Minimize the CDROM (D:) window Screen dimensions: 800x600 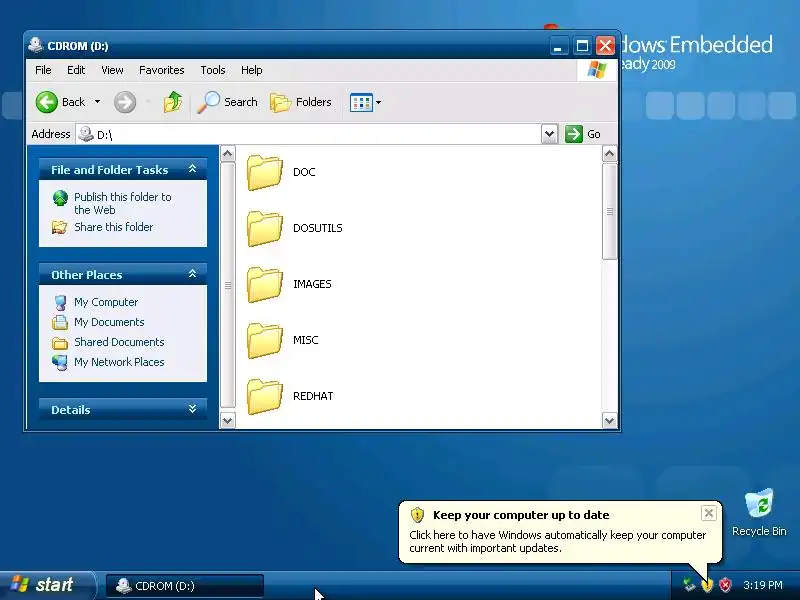point(559,46)
